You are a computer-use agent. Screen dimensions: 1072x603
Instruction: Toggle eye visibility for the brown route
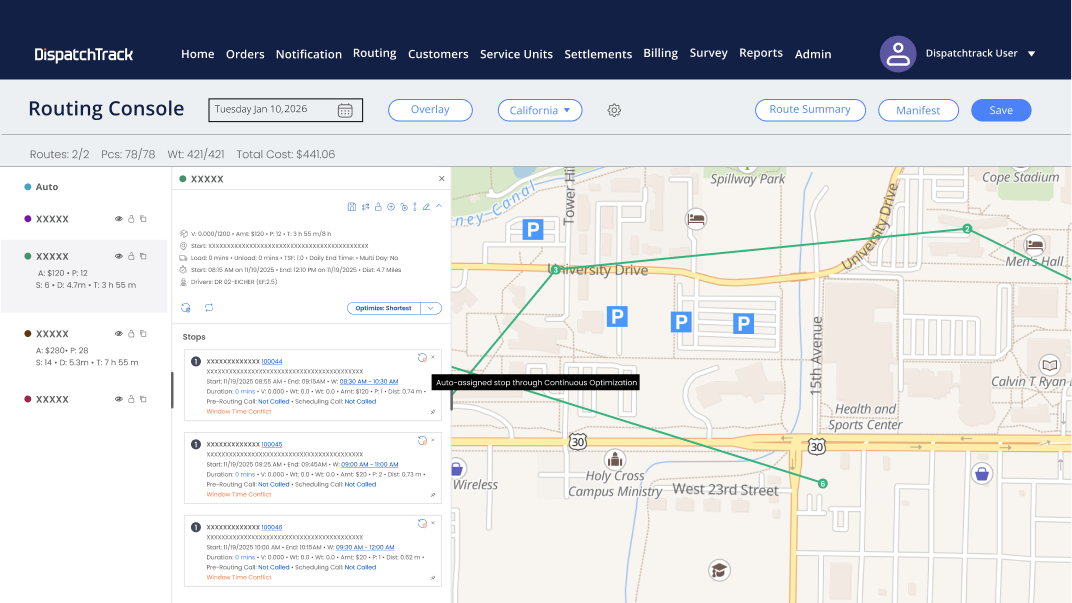(x=118, y=334)
